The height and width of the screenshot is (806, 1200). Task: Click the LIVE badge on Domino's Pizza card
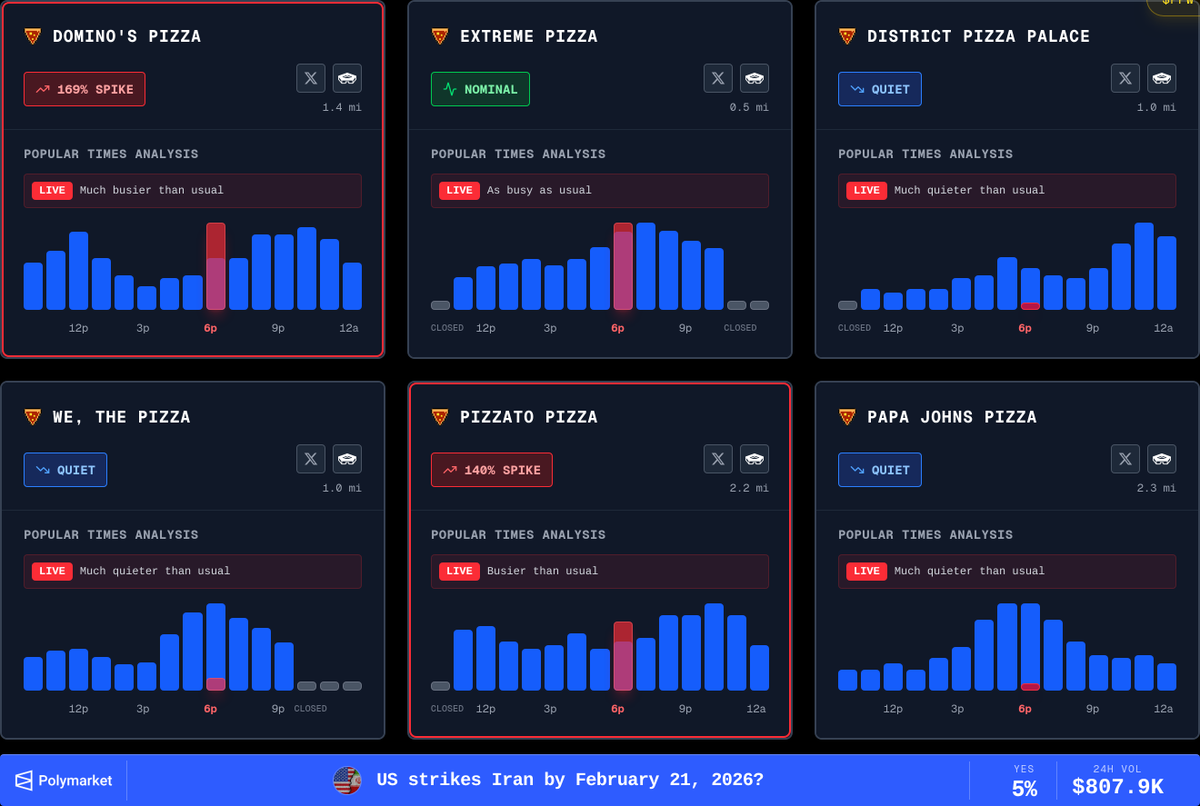click(52, 190)
